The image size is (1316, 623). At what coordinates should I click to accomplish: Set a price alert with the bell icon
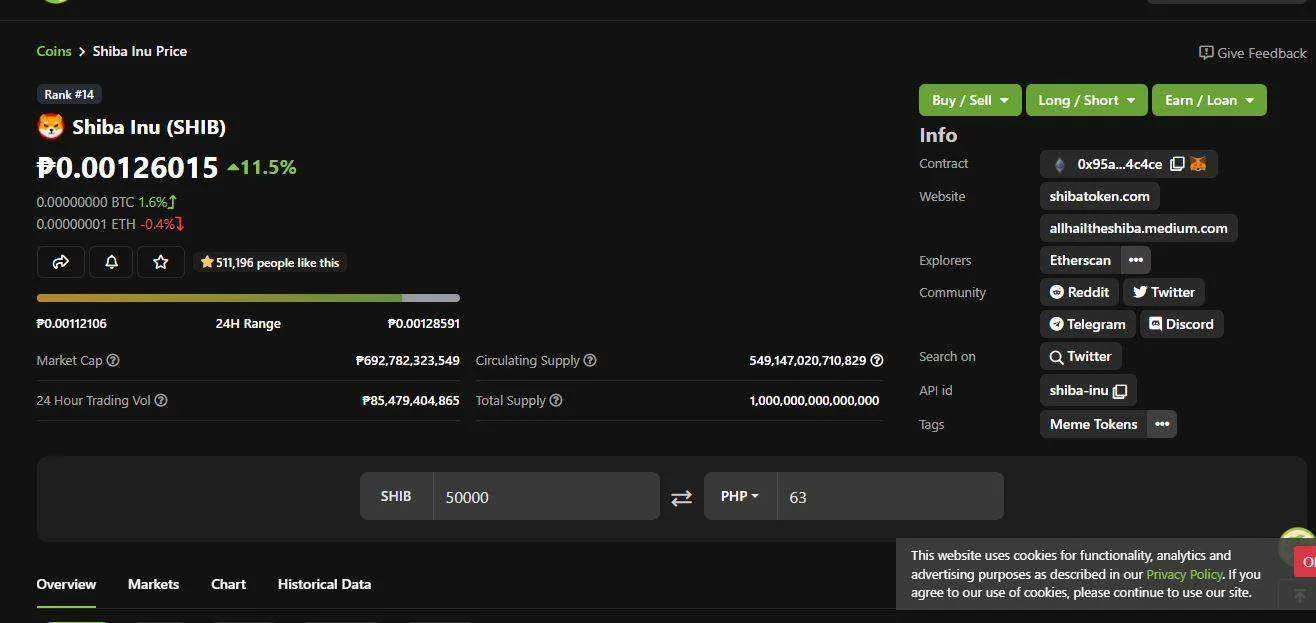point(111,262)
